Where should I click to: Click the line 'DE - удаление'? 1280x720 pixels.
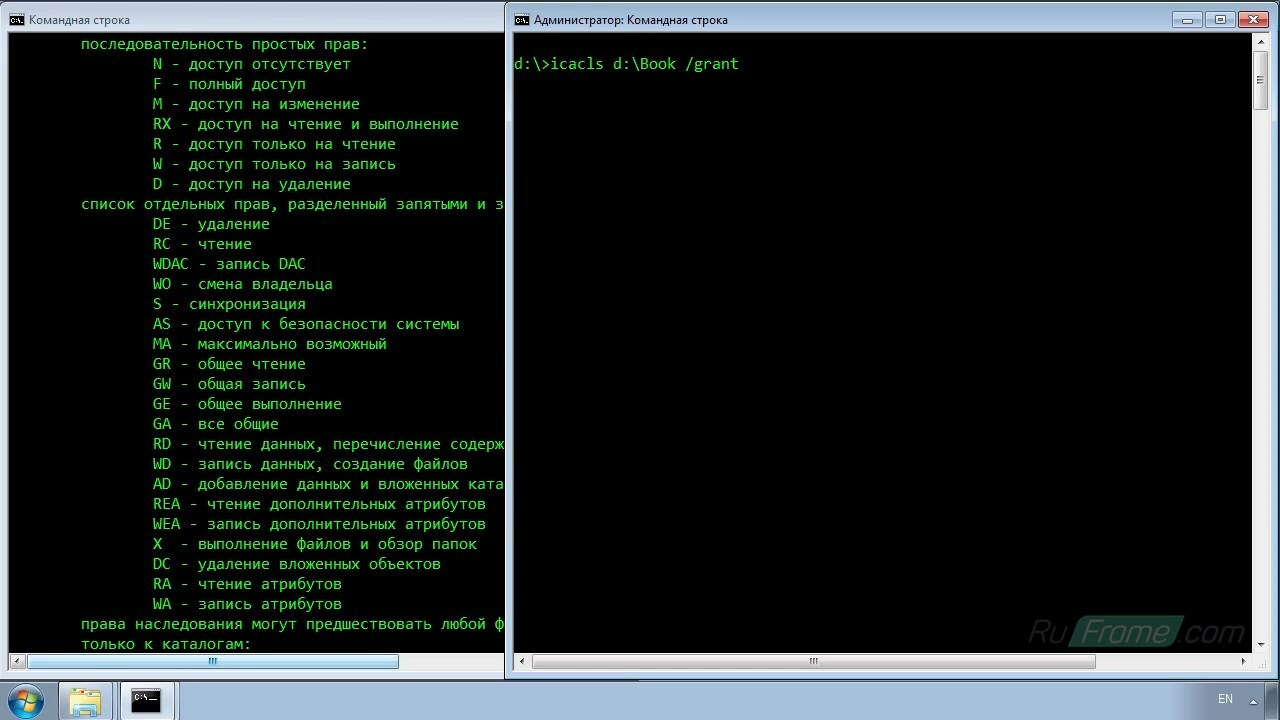coord(211,224)
